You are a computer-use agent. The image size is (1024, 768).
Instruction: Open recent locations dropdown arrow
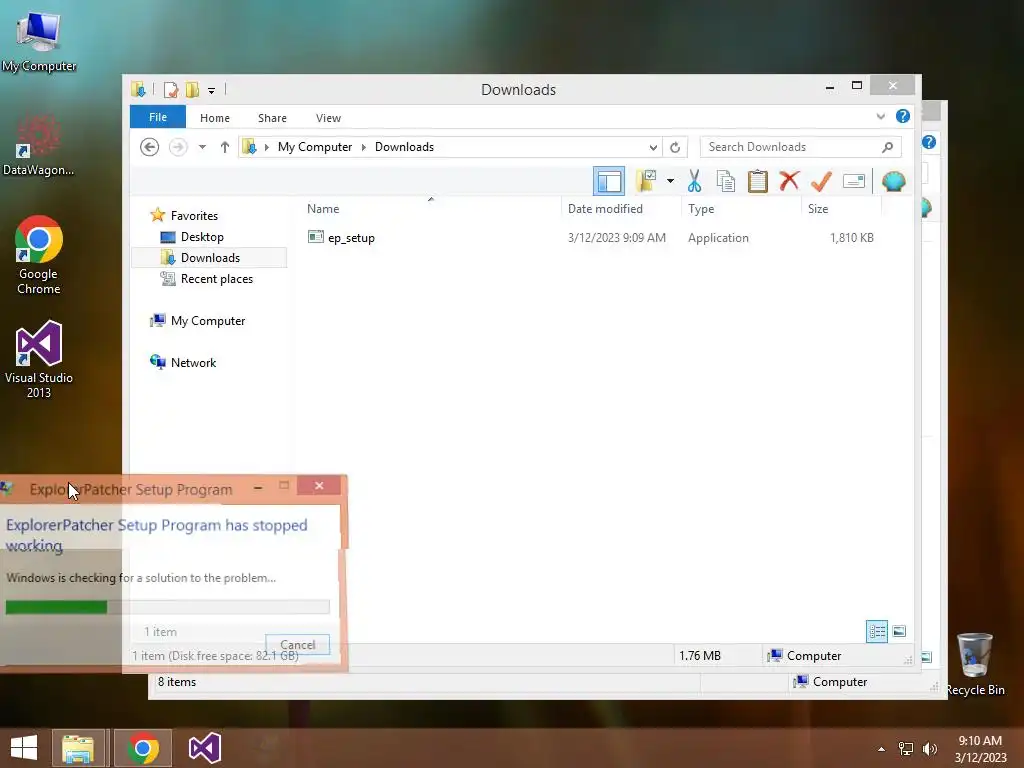(x=202, y=147)
